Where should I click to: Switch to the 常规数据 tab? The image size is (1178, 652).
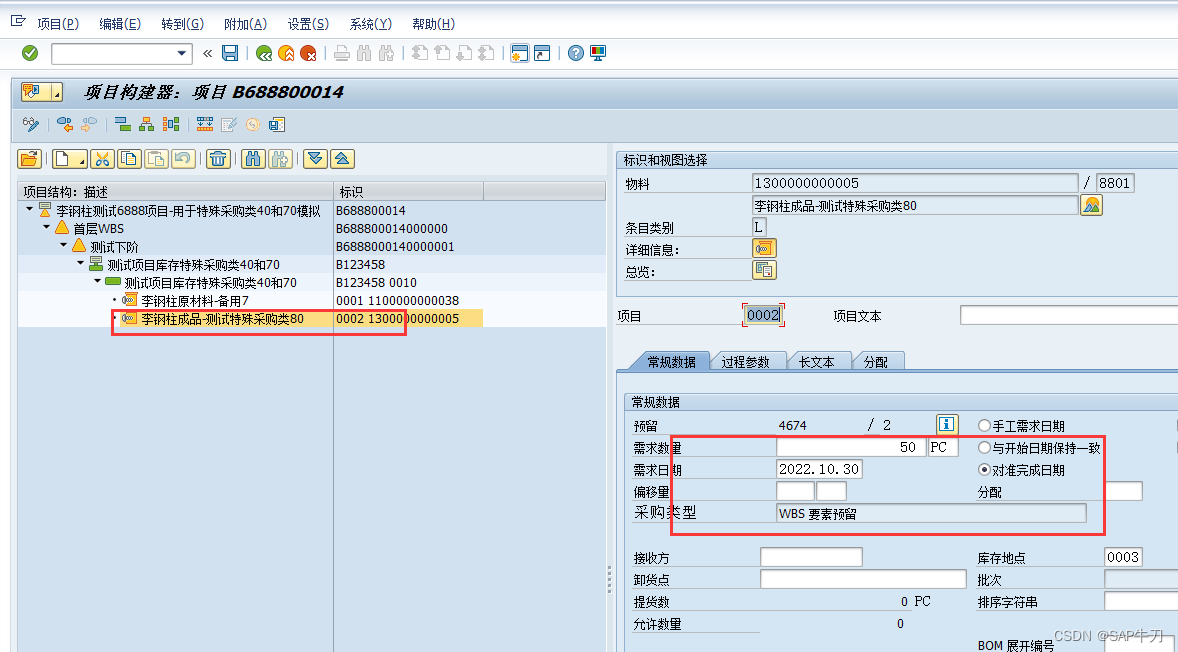click(671, 362)
